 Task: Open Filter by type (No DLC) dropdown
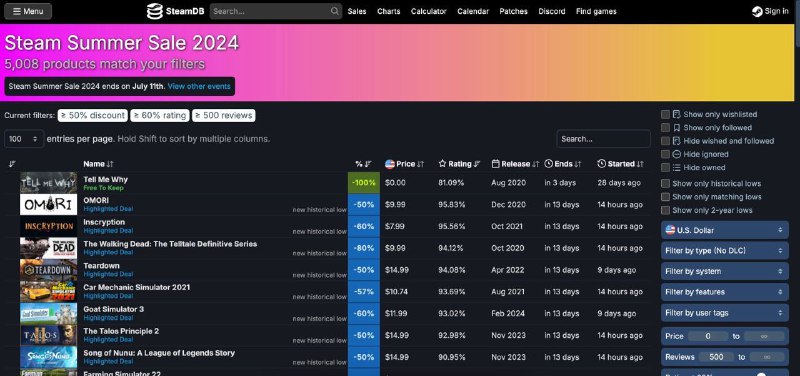pyautogui.click(x=724, y=250)
